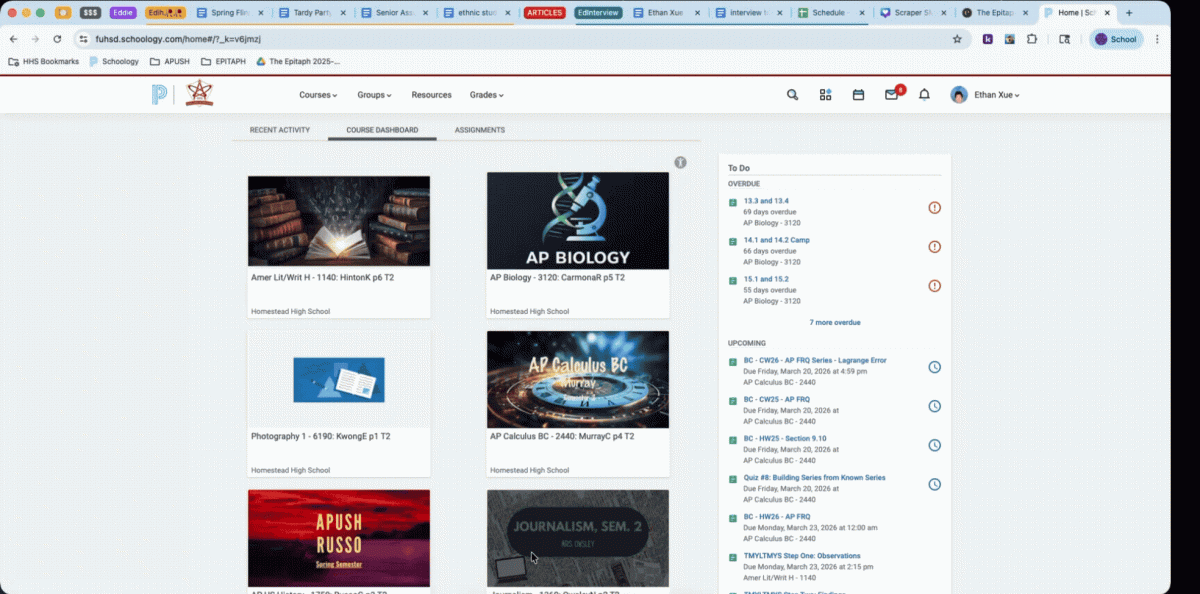Open Schoology bookmark in bookmarks bar
1200x594 pixels.
[114, 61]
